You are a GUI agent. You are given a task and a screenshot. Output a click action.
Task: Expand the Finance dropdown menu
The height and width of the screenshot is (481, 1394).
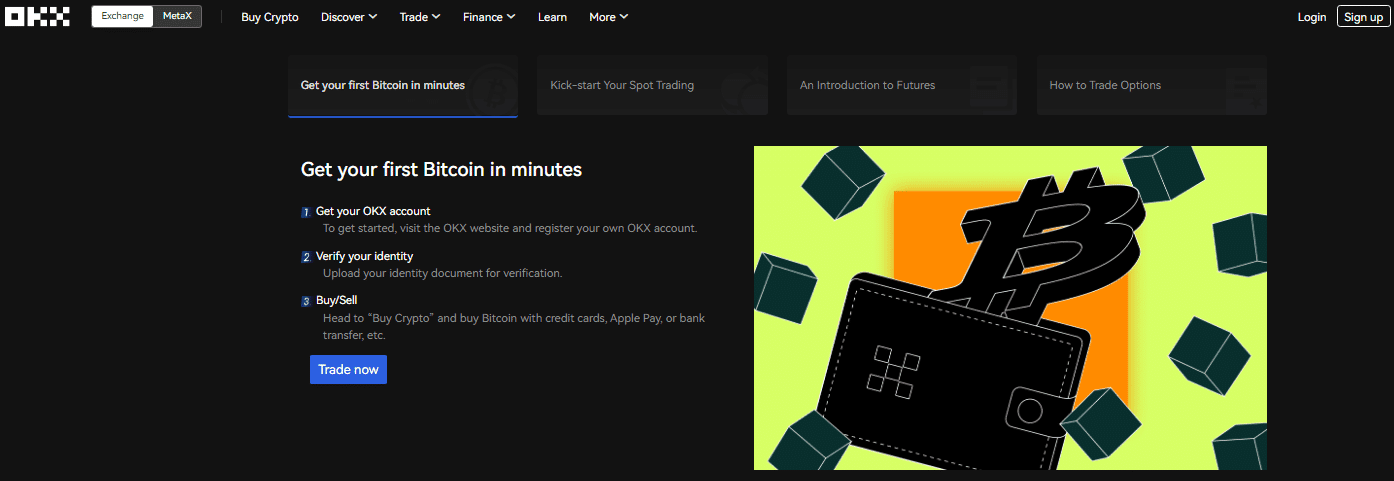pos(489,17)
